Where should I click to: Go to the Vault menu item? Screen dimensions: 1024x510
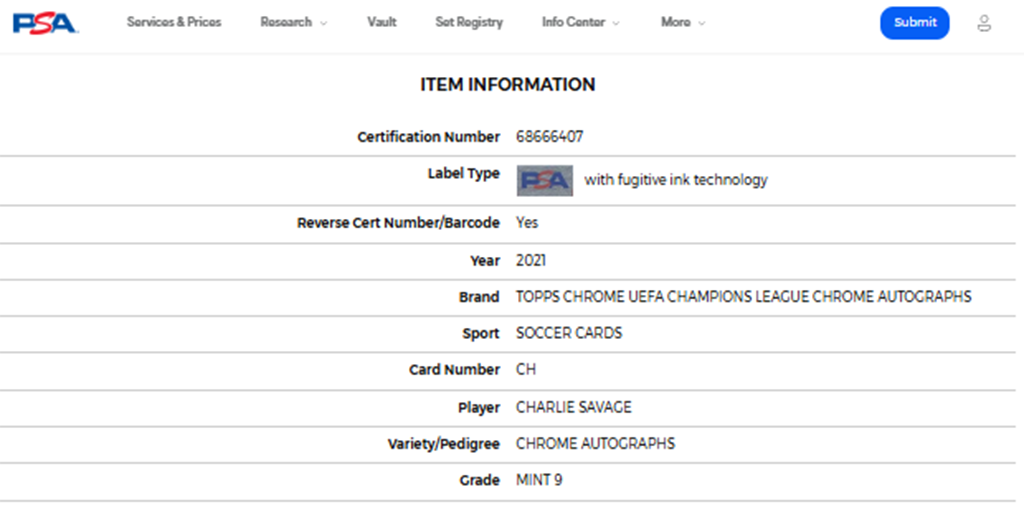[382, 22]
